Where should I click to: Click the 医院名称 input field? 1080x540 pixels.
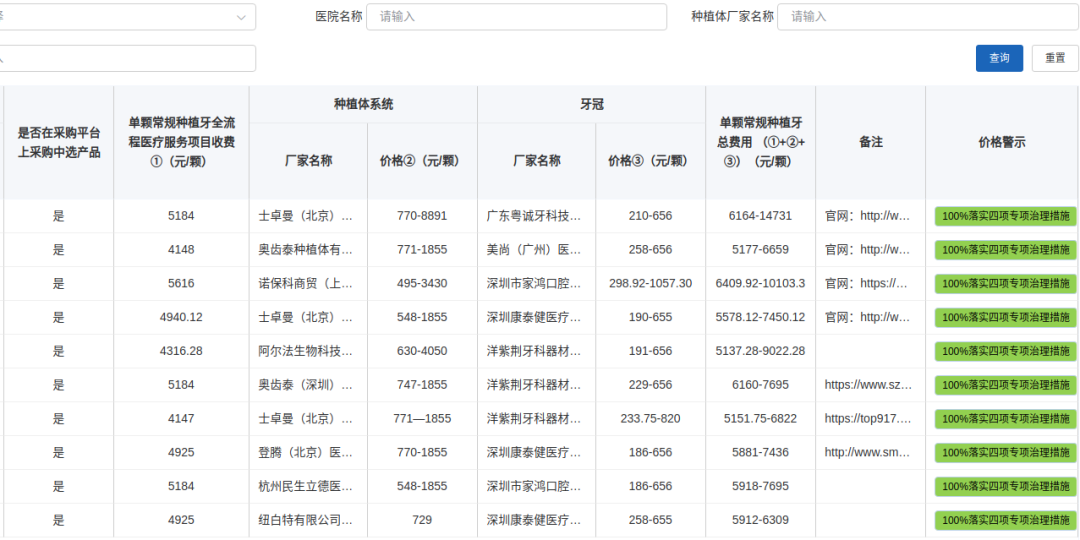(x=516, y=17)
